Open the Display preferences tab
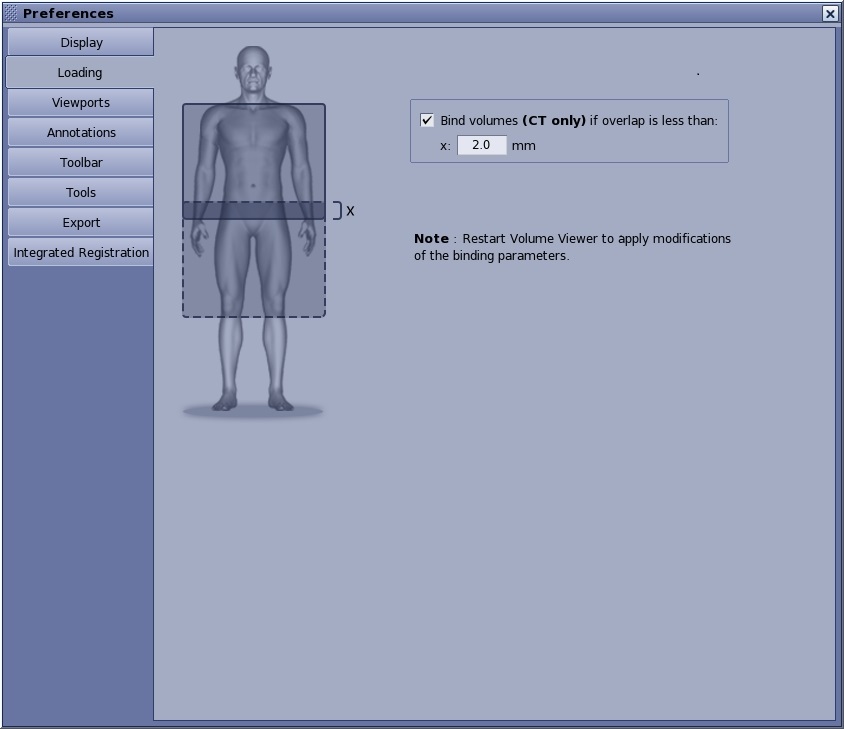 coord(81,42)
